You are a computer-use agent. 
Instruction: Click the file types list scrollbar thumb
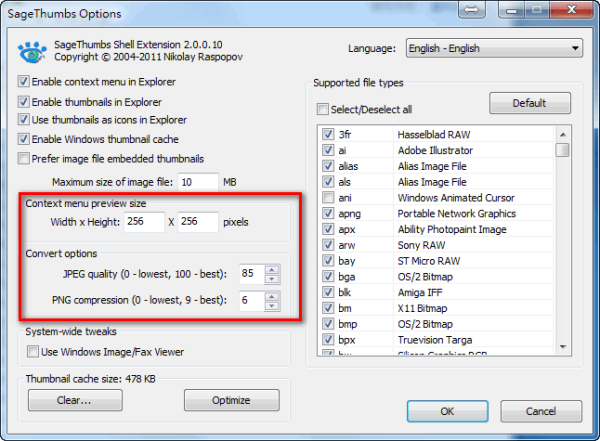click(562, 150)
